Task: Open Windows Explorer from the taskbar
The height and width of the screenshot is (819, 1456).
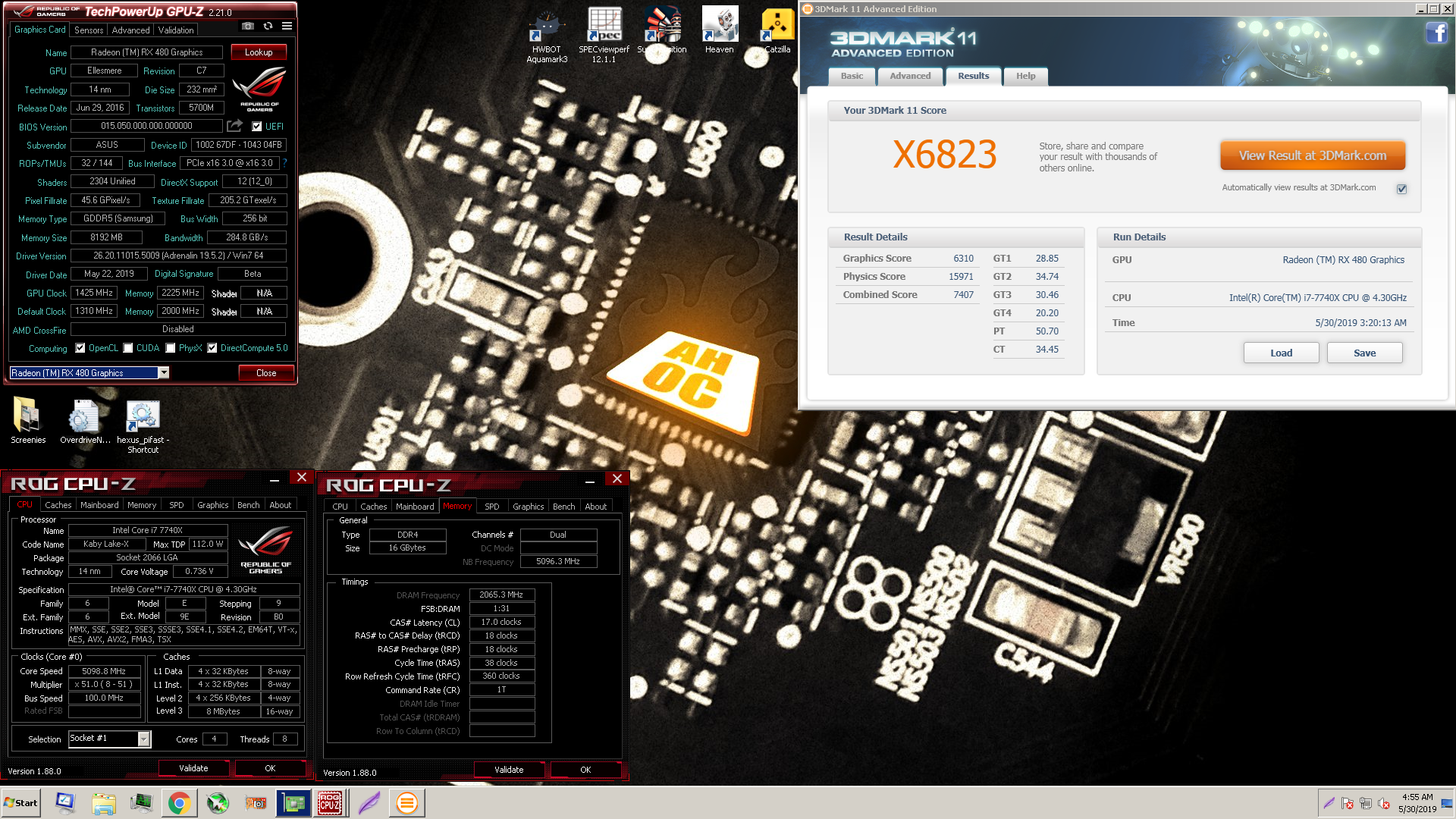Action: pyautogui.click(x=103, y=803)
